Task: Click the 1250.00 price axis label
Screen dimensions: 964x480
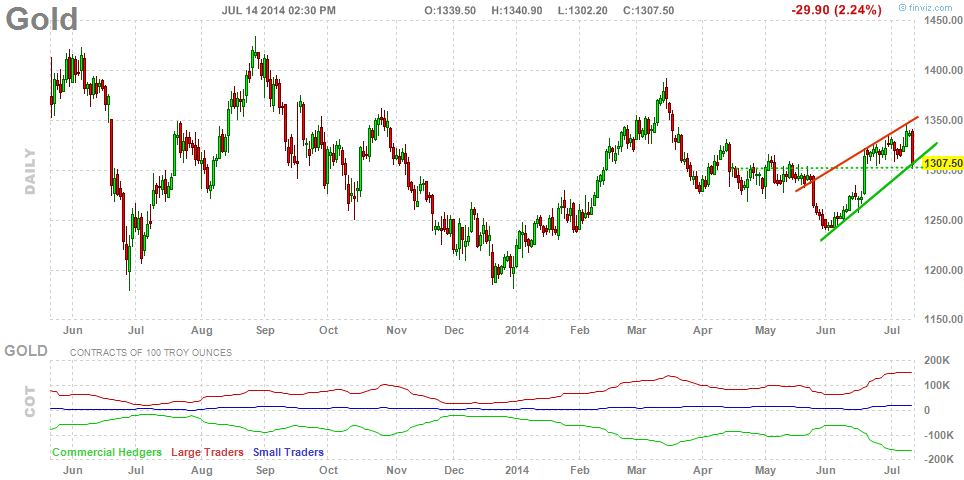Action: pyautogui.click(x=943, y=221)
